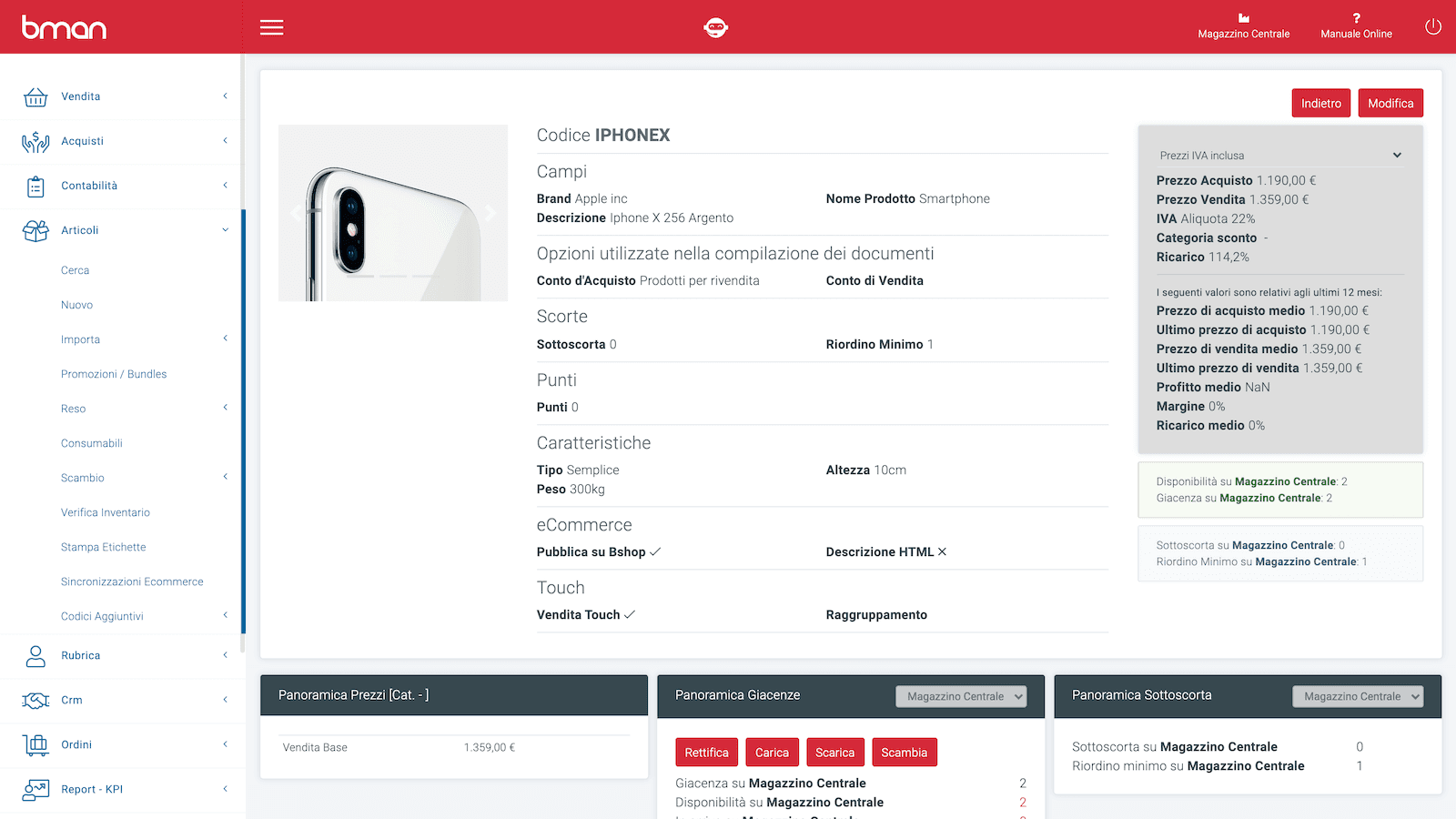The image size is (1456, 819).
Task: Click the hamburger menu icon
Action: [x=271, y=27]
